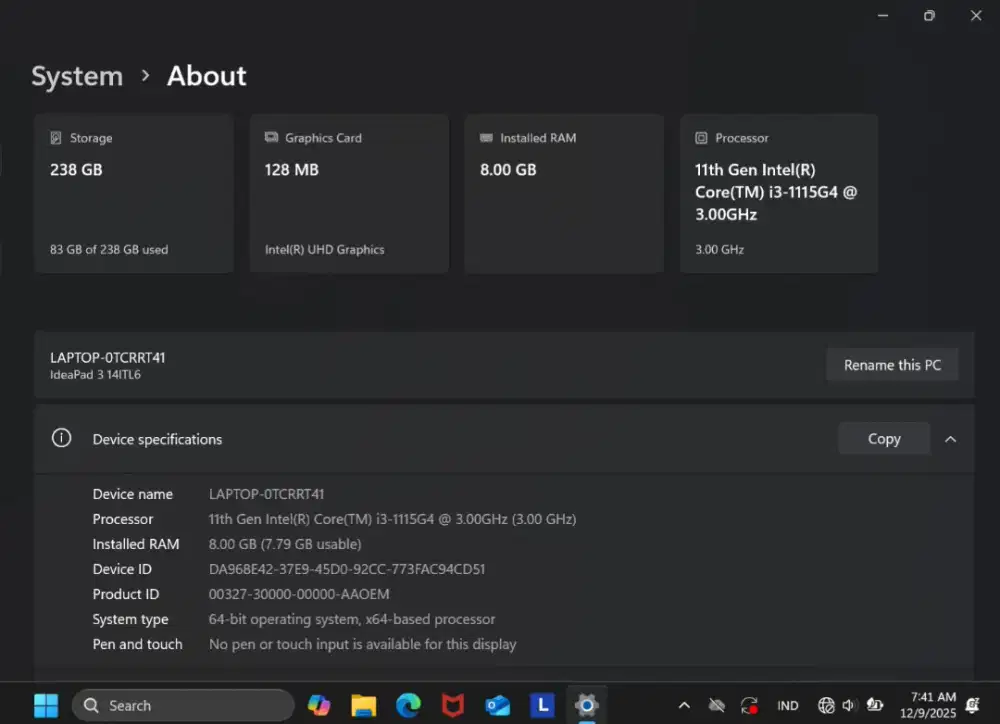This screenshot has width=1000, height=724.
Task: Show hidden tray icons
Action: 684,705
